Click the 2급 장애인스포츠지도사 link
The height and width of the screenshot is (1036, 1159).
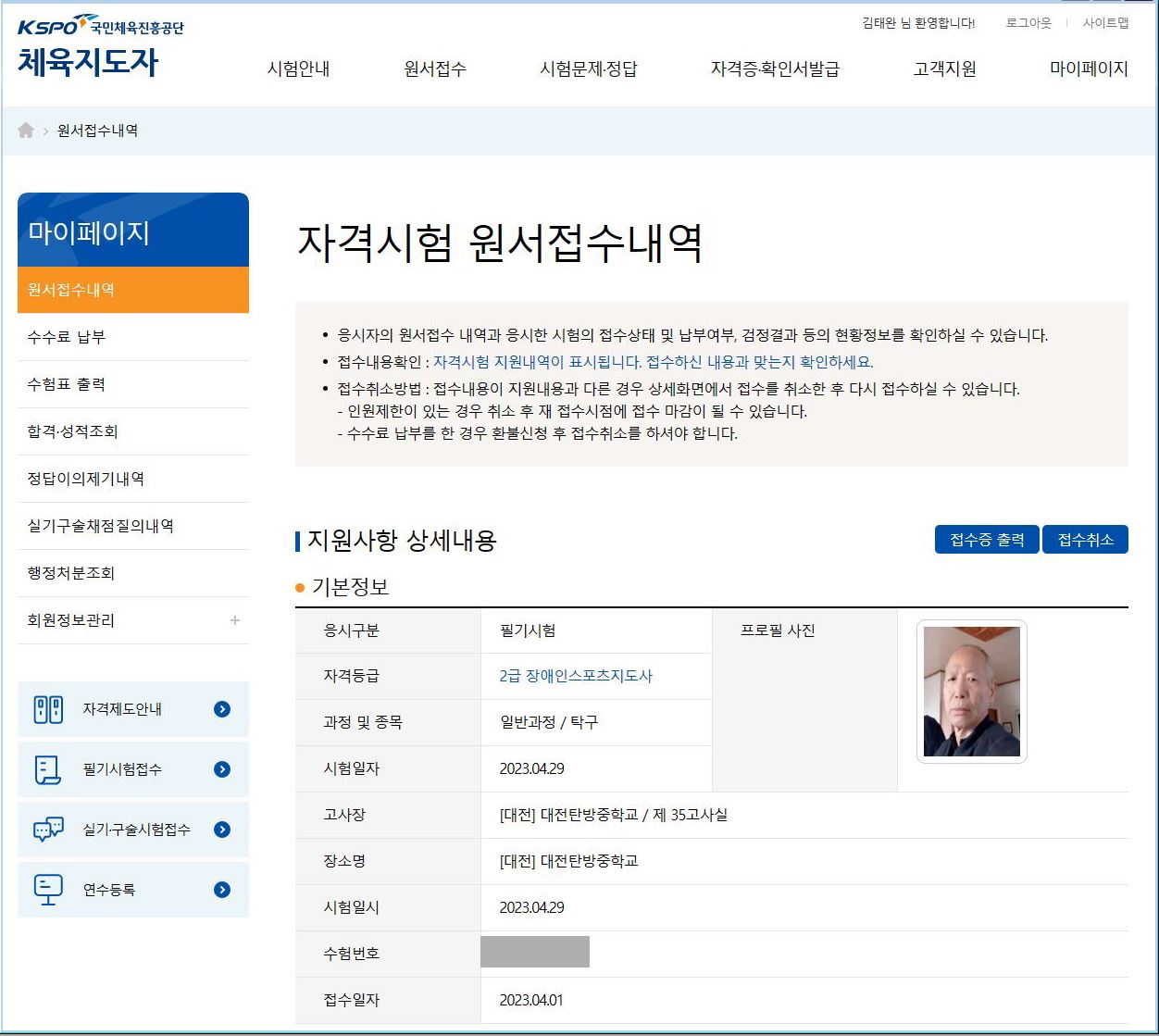tap(576, 676)
